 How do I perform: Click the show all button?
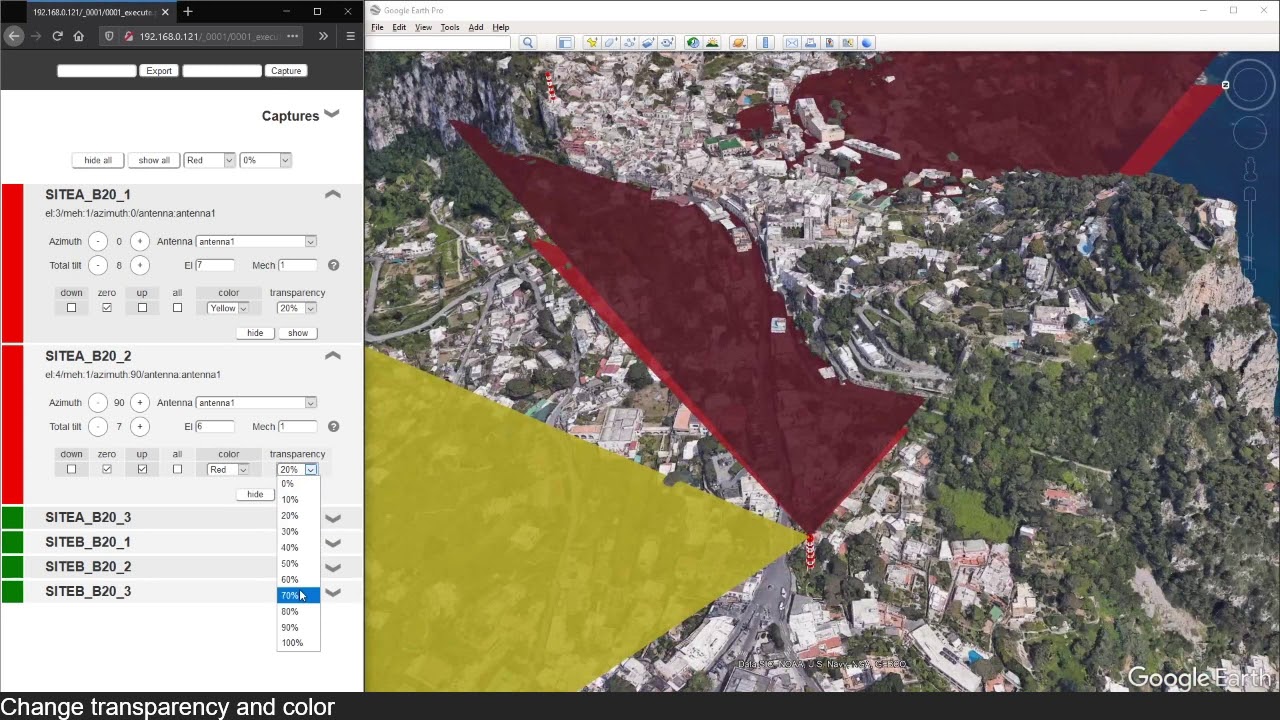pyautogui.click(x=154, y=160)
